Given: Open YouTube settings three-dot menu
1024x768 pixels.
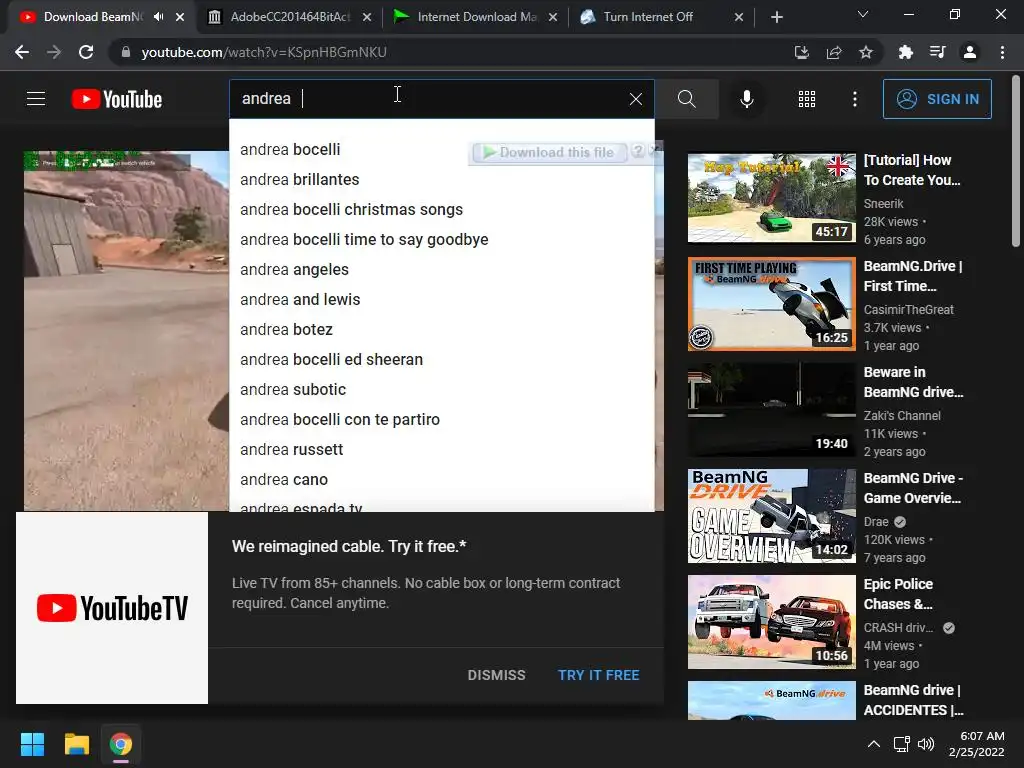Looking at the screenshot, I should pyautogui.click(x=854, y=99).
